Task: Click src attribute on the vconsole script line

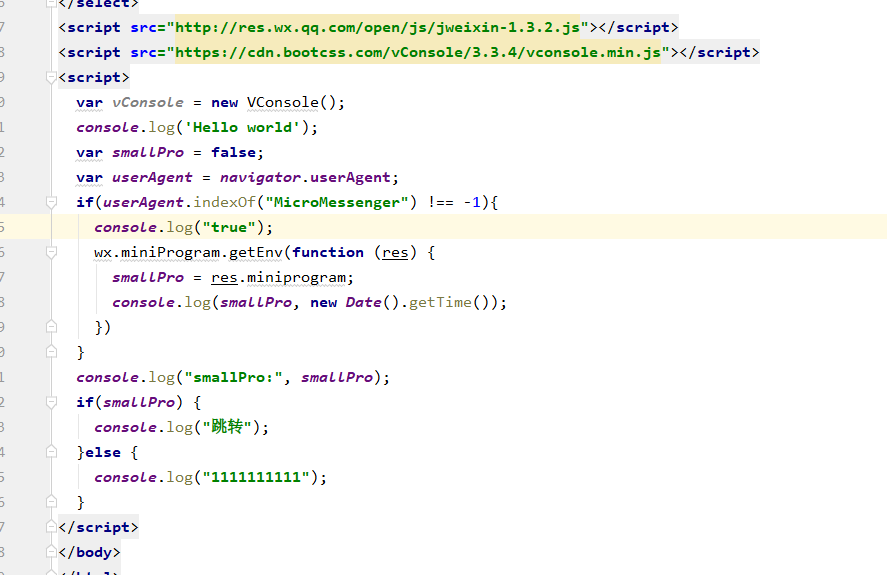Action: (144, 53)
